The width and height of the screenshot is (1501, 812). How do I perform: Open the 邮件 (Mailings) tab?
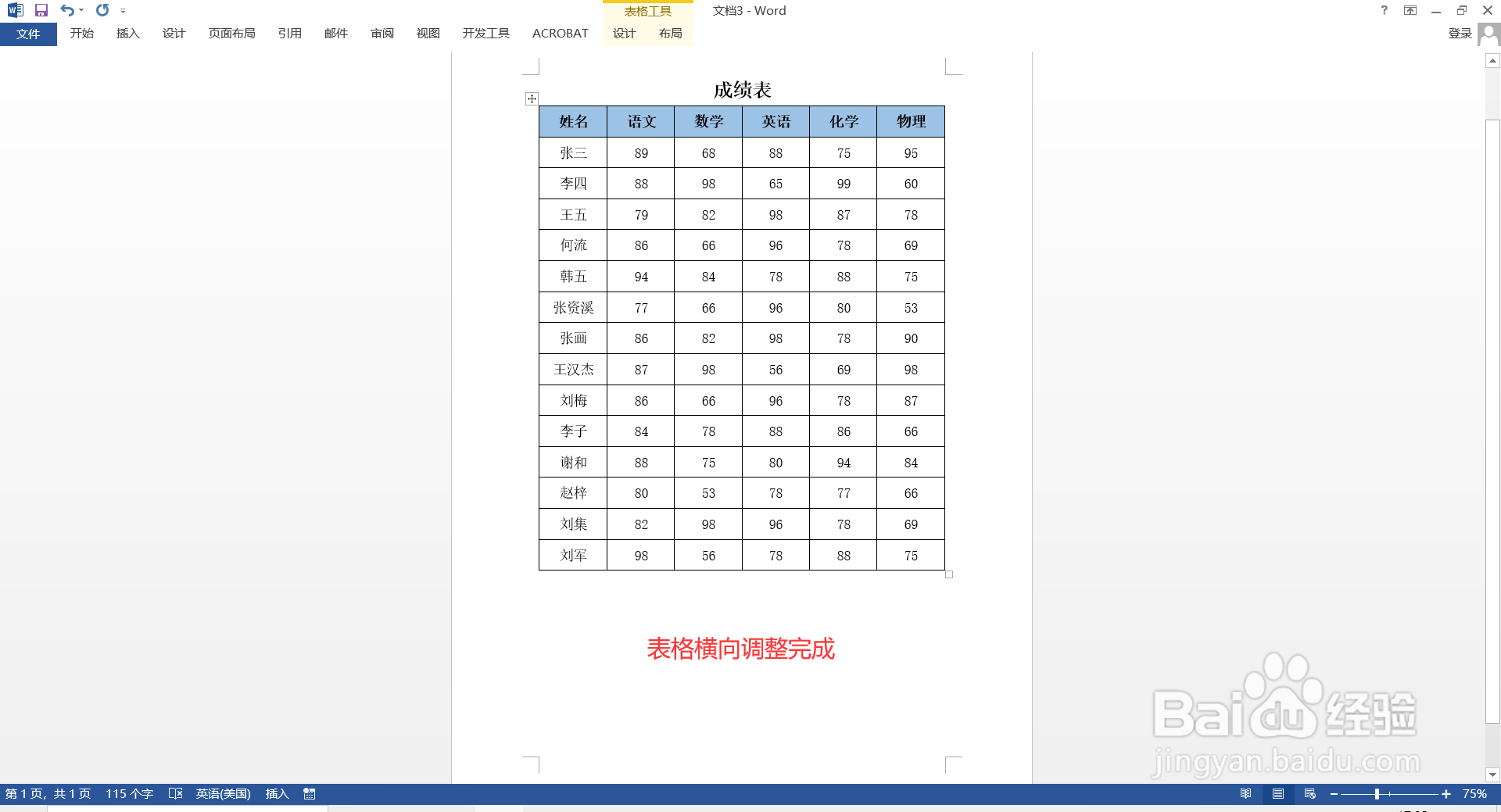coord(335,34)
